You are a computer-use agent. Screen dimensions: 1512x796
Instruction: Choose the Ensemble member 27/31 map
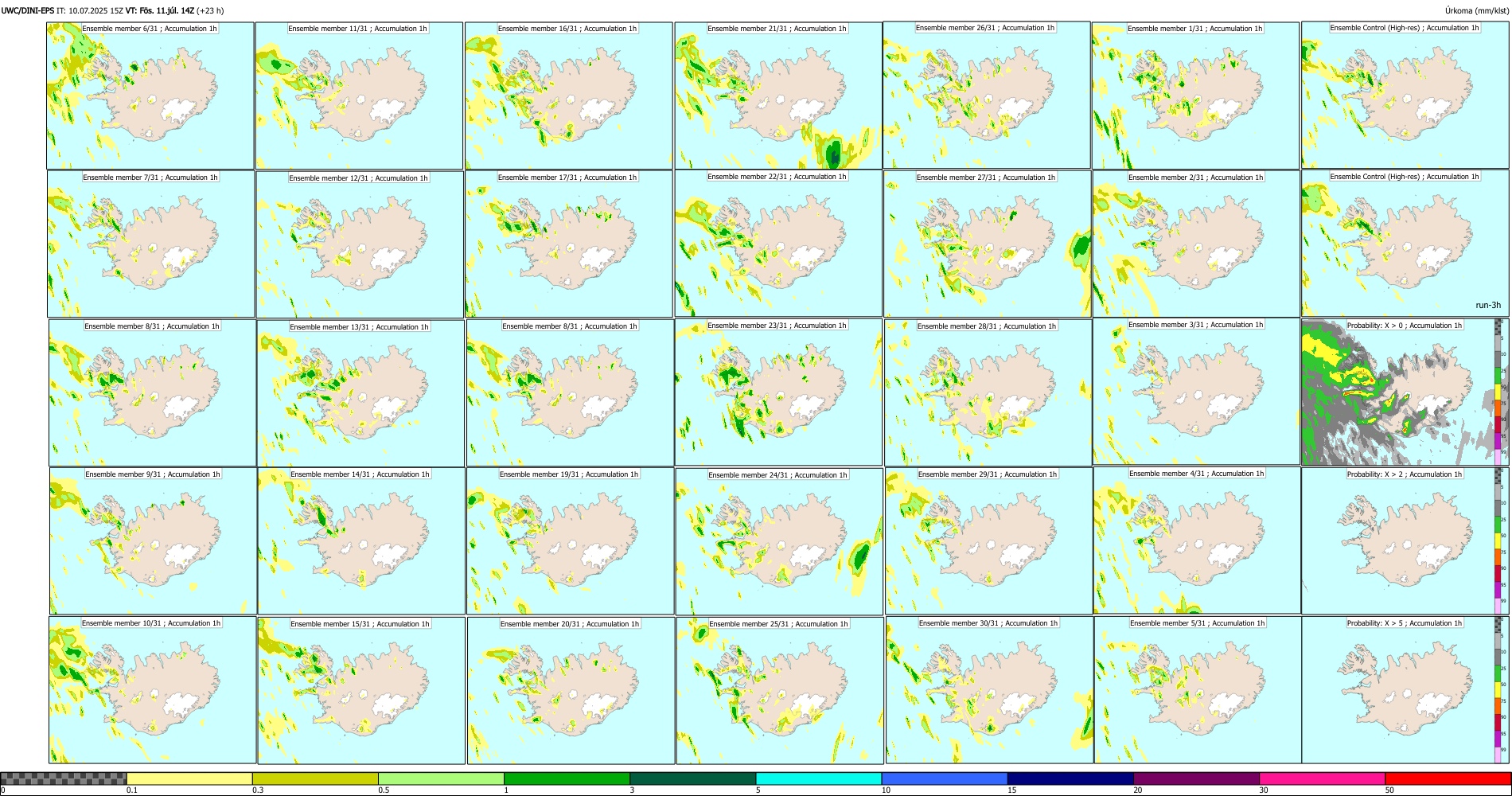point(988,244)
